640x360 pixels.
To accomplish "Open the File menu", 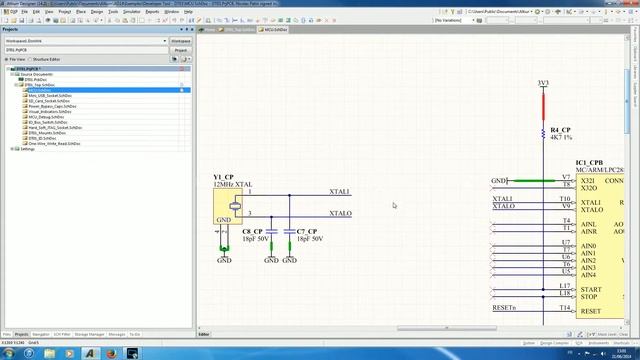I will [x=24, y=12].
